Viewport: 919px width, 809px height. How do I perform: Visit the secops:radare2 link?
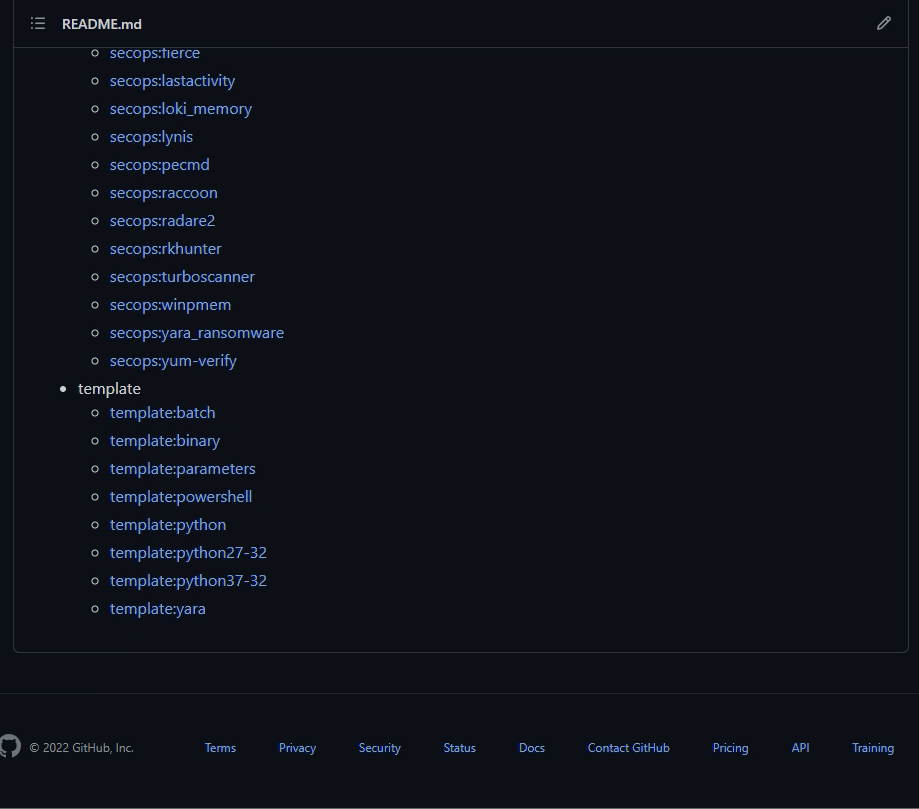click(x=162, y=221)
